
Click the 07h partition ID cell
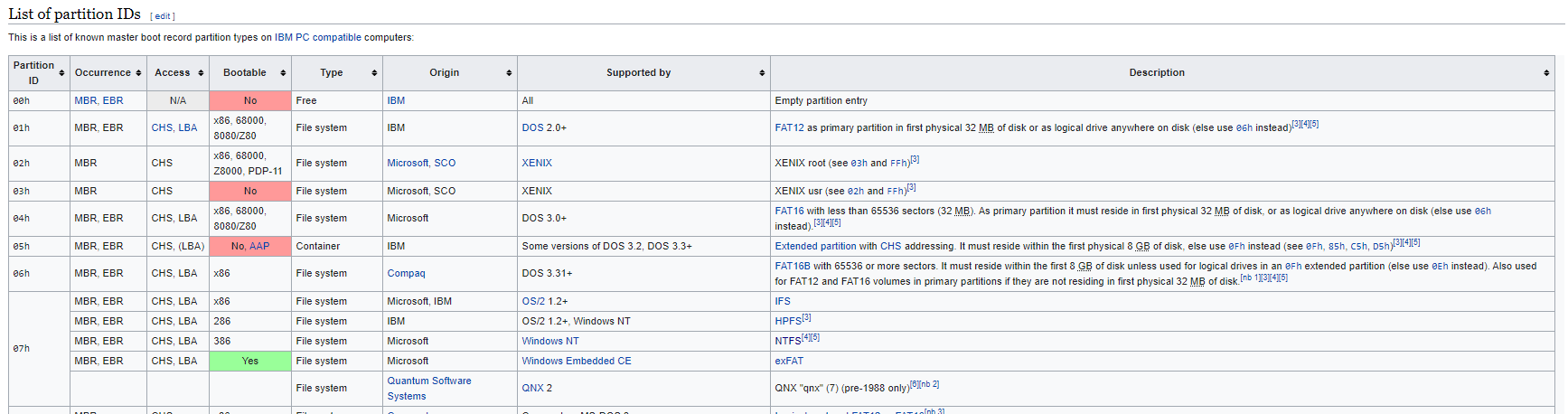(x=40, y=349)
